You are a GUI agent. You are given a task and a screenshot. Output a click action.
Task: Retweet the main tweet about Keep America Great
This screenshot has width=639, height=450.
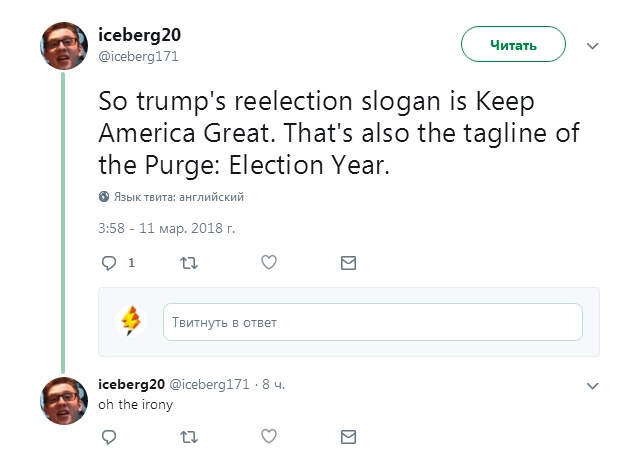188,263
